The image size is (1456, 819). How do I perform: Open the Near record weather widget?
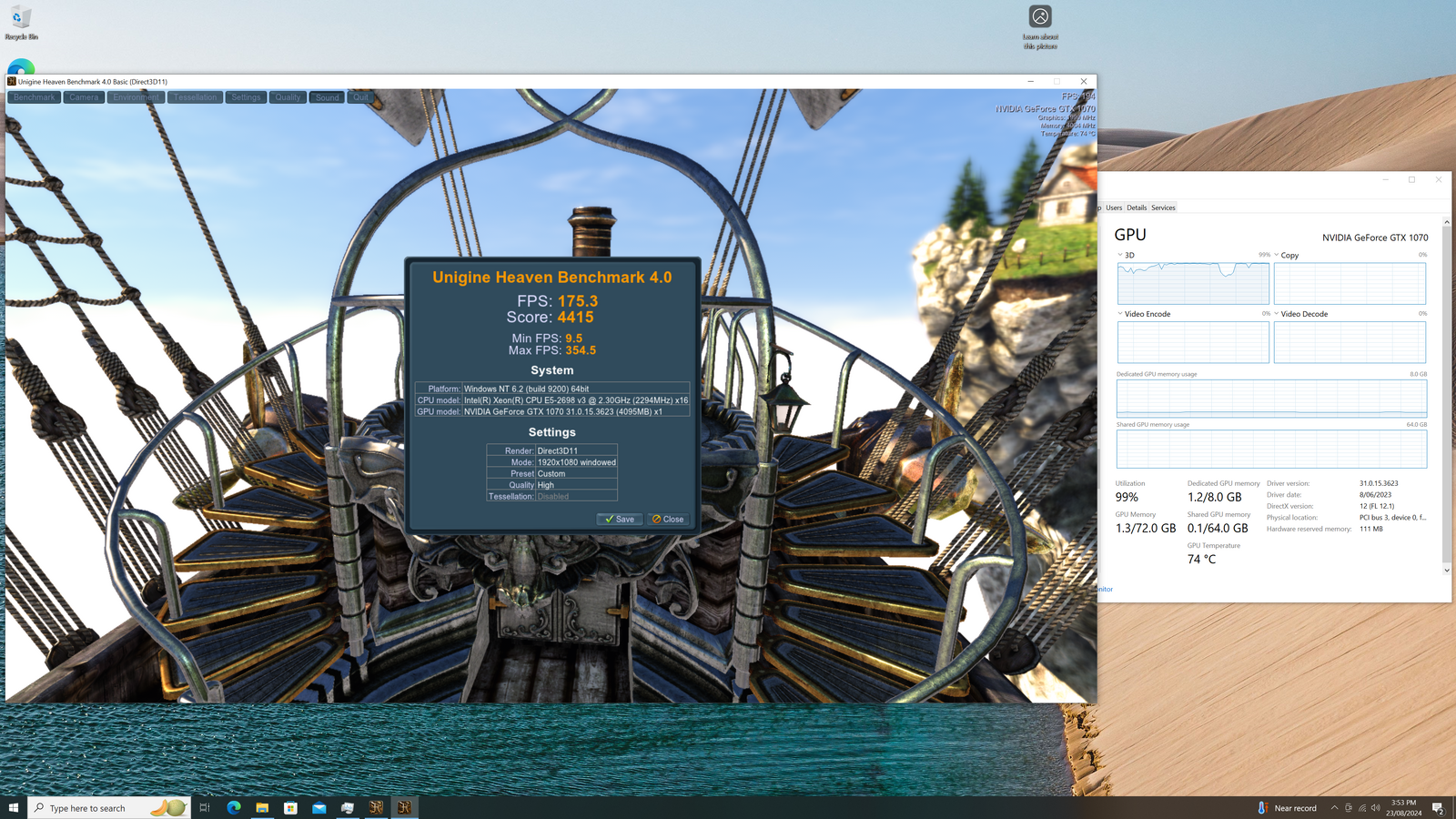click(1288, 808)
